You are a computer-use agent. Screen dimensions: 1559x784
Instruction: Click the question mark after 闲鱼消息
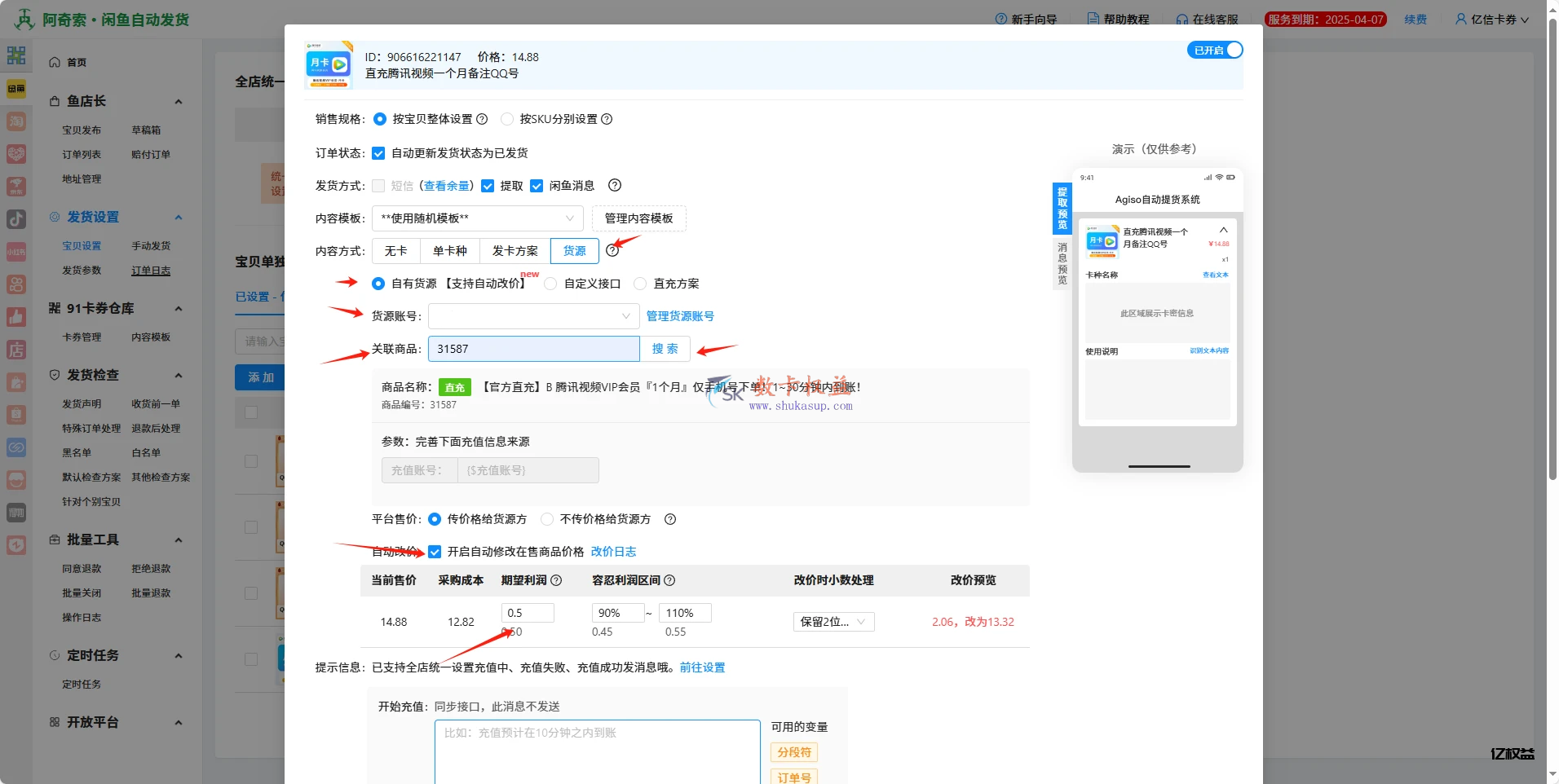615,185
